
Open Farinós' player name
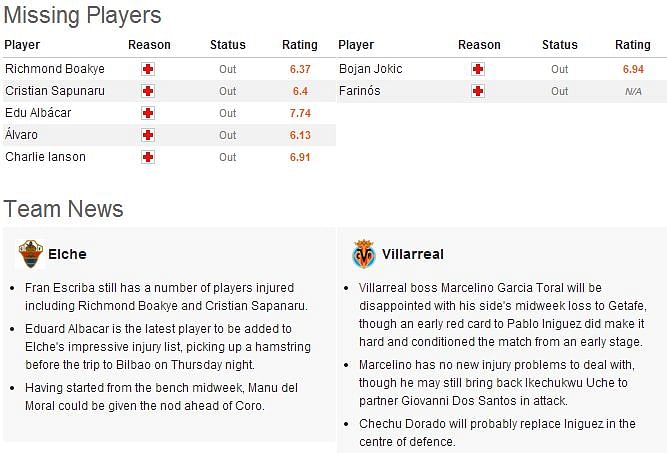359,91
